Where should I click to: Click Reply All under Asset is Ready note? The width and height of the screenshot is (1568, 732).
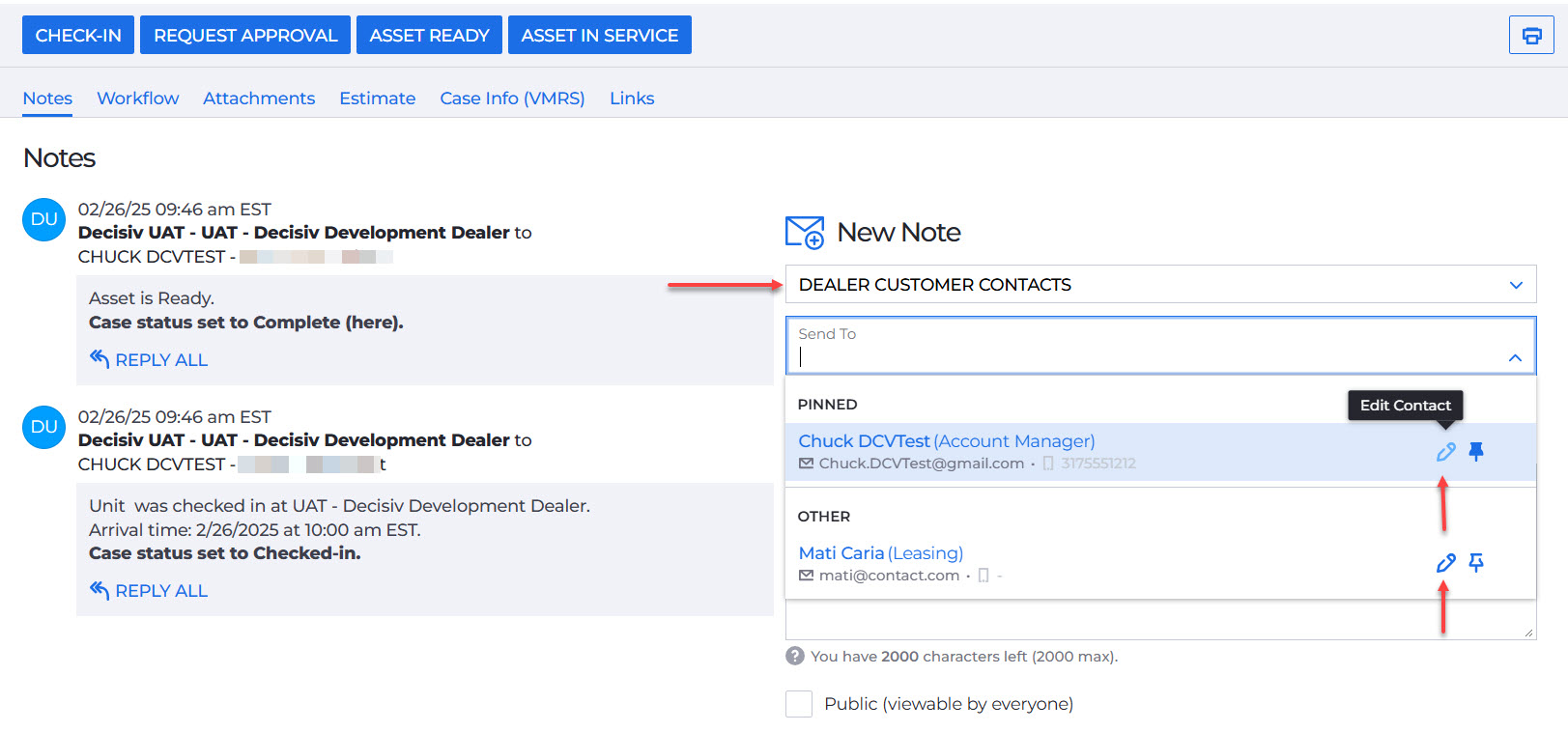[150, 360]
